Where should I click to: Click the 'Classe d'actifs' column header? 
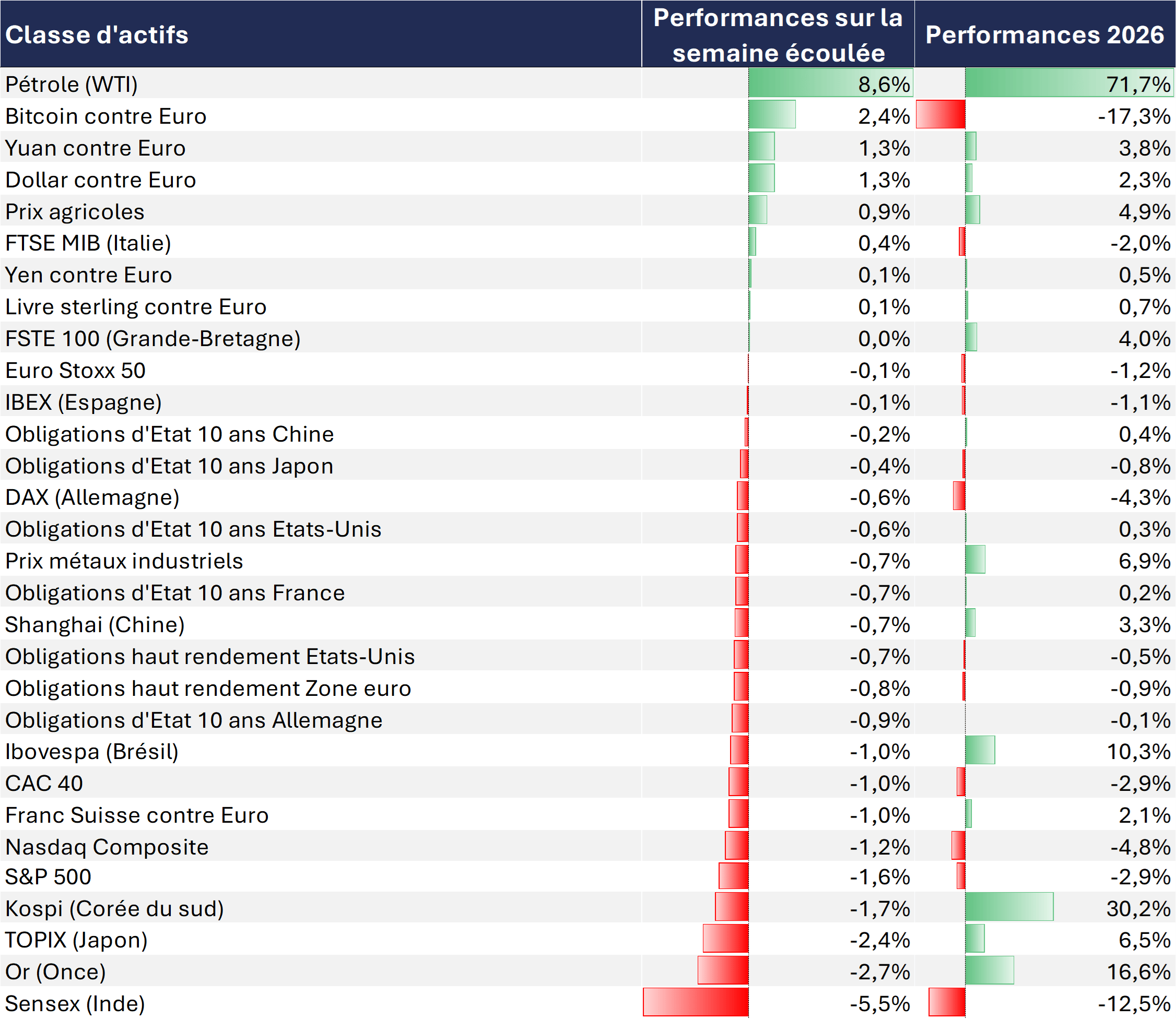[97, 34]
